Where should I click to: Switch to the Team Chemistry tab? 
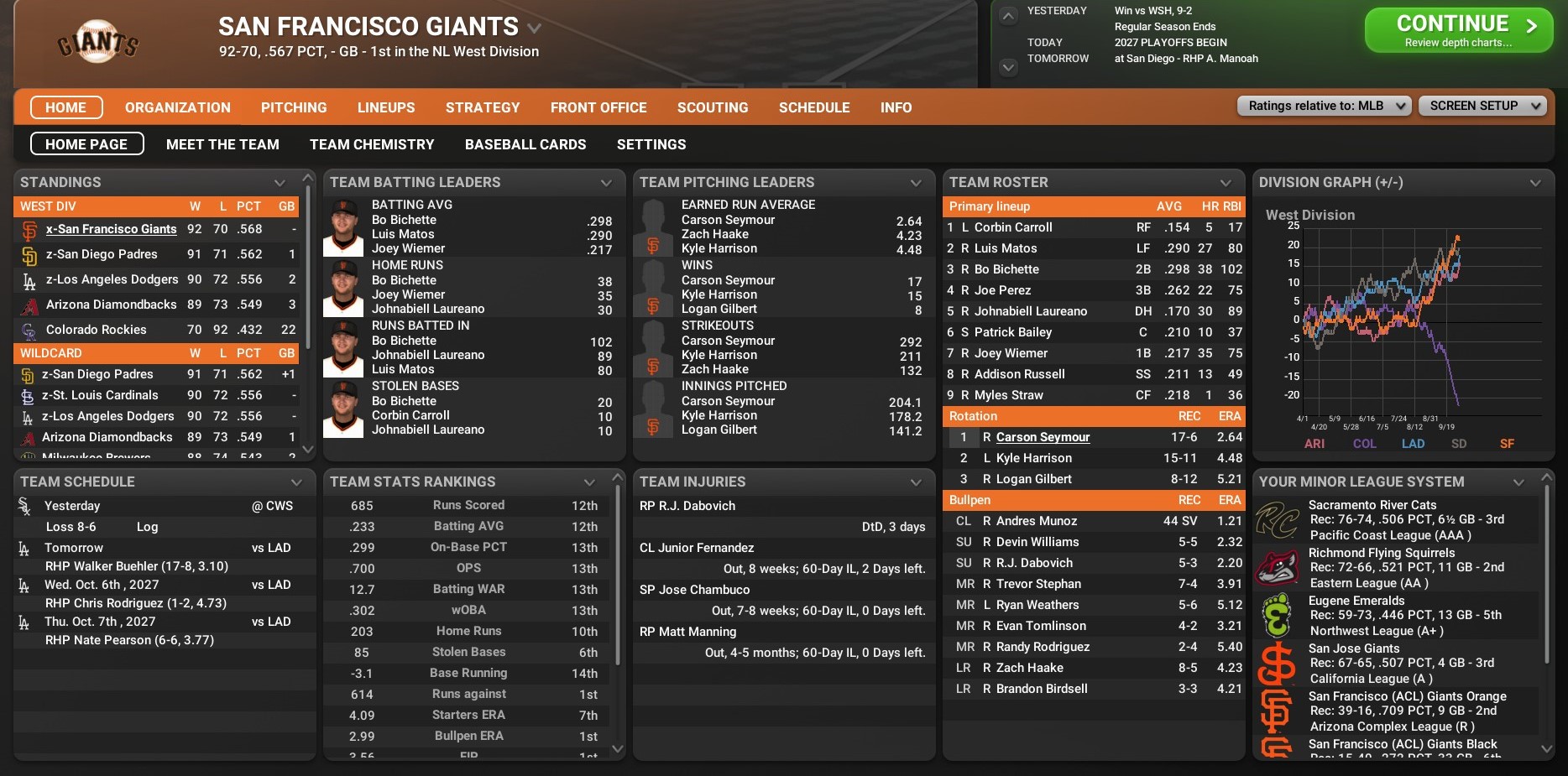click(x=372, y=144)
